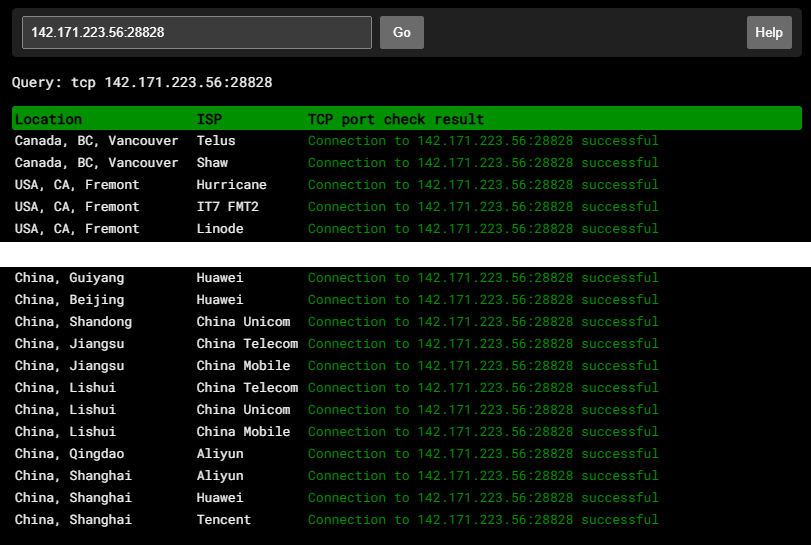Click the IT7 FMT2 ISP entry
The image size is (811, 545).
[x=227, y=207]
